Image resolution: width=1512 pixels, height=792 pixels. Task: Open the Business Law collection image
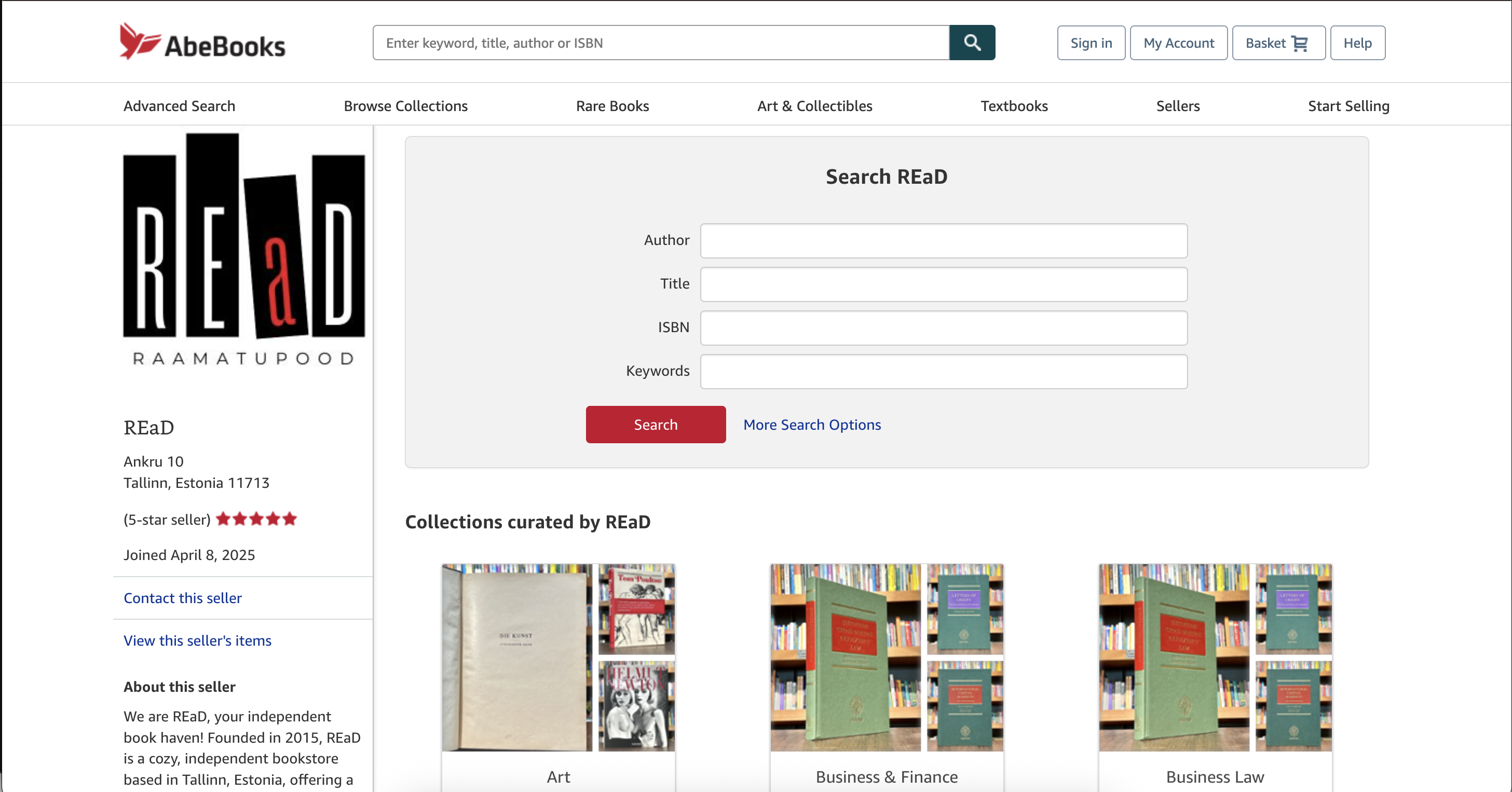(x=1174, y=658)
